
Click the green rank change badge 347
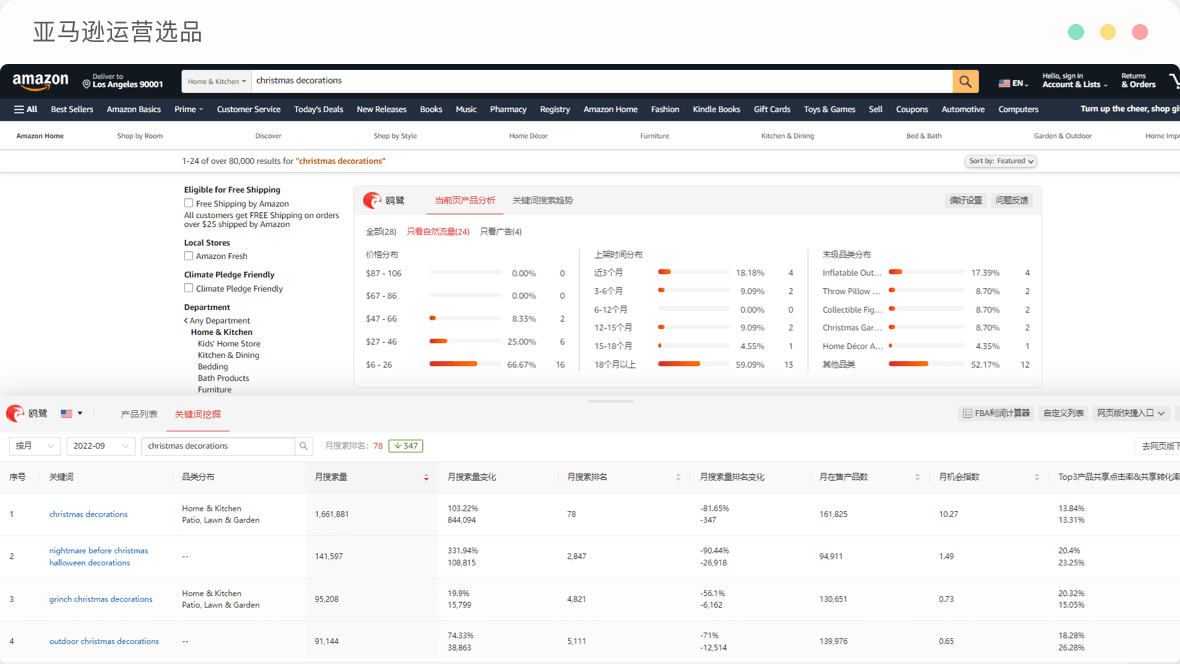click(406, 446)
